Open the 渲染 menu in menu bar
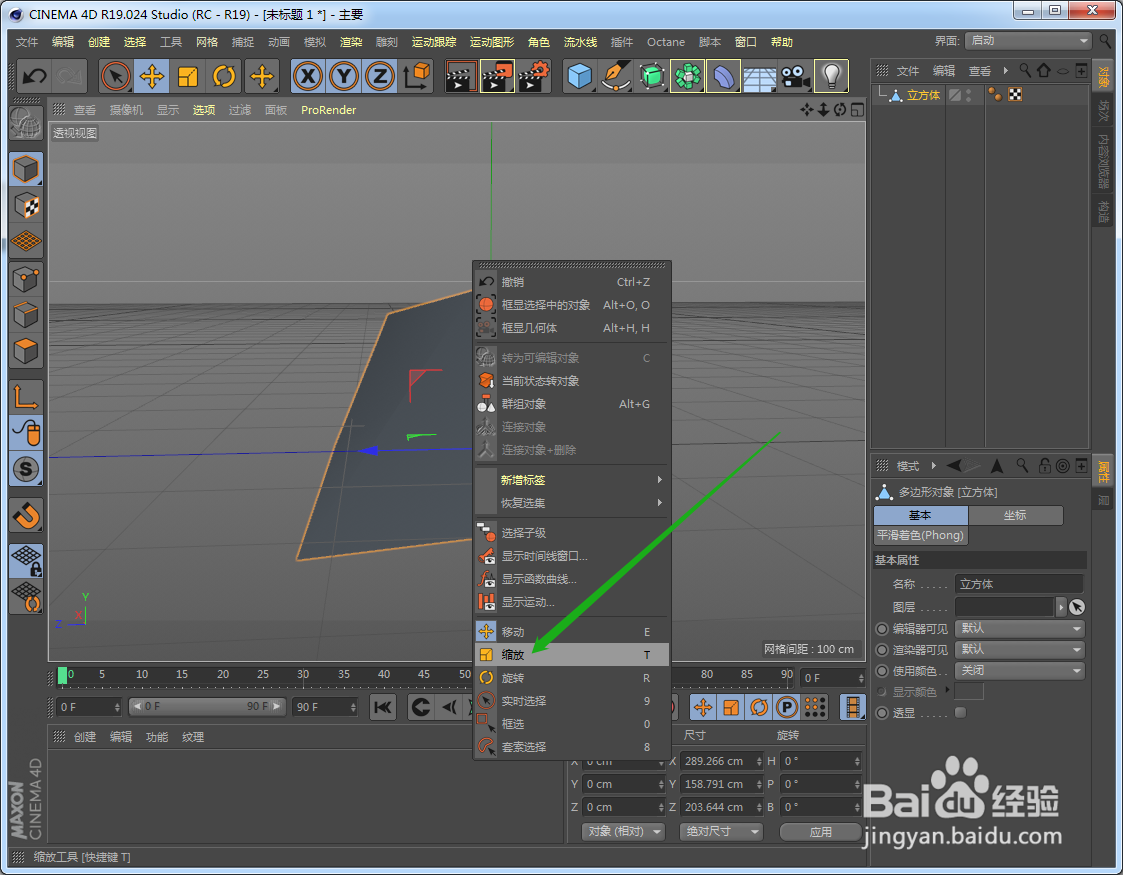 (351, 42)
